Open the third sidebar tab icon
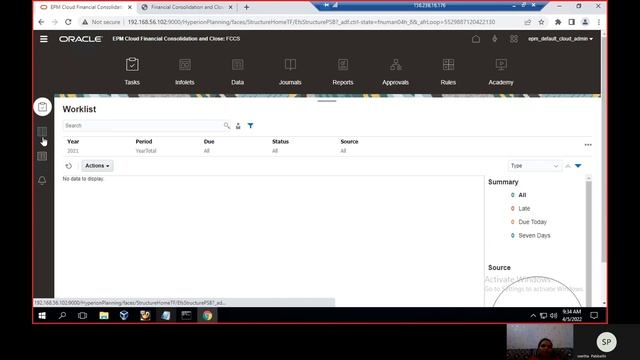The height and width of the screenshot is (360, 640). click(42, 156)
